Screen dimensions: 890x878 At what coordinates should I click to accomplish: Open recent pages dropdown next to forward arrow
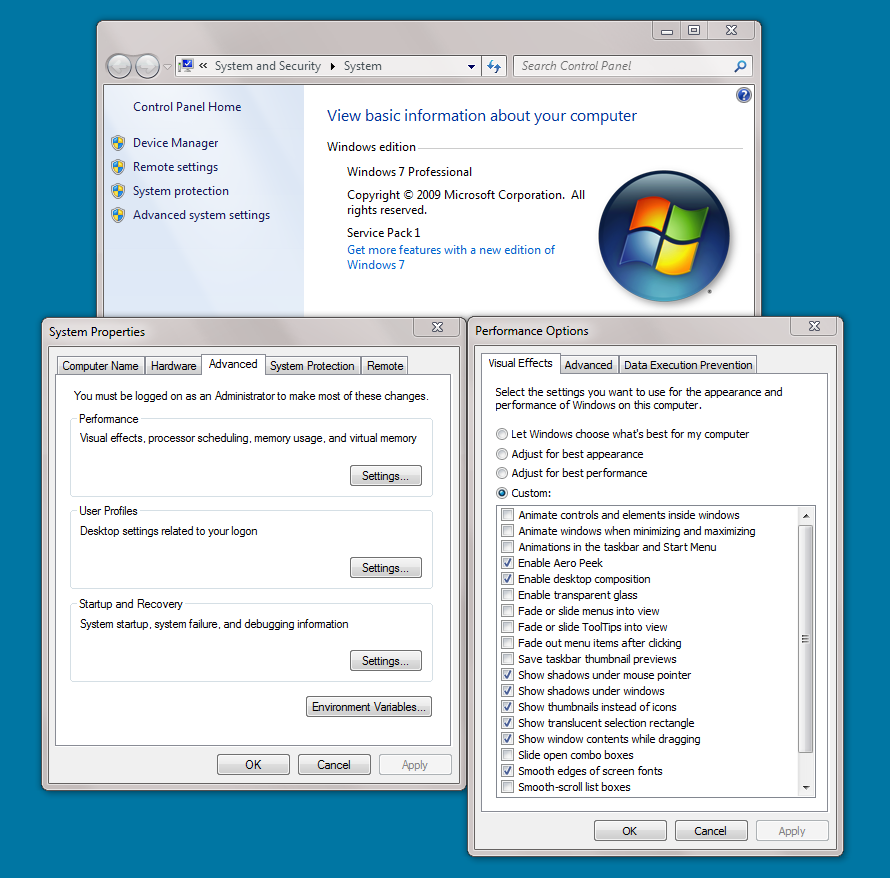click(x=167, y=66)
